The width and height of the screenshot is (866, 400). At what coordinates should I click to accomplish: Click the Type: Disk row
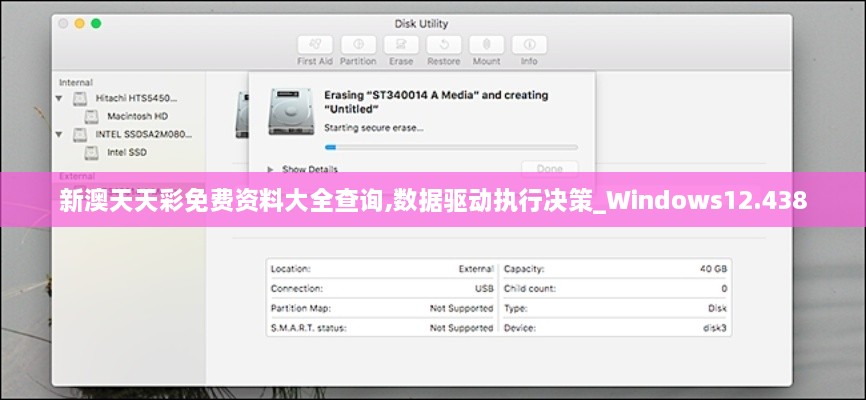pos(615,308)
